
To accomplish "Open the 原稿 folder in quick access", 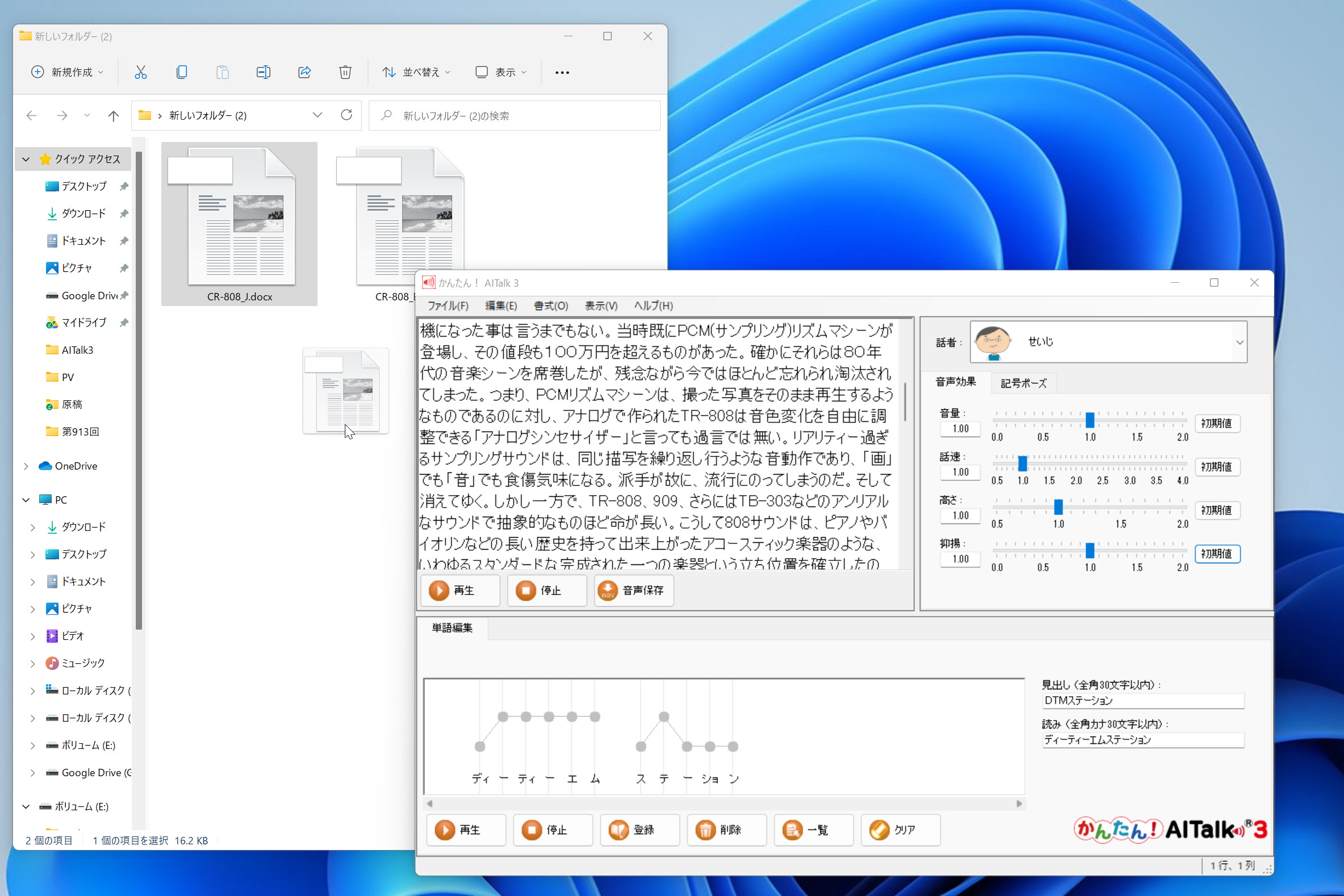I will point(64,404).
